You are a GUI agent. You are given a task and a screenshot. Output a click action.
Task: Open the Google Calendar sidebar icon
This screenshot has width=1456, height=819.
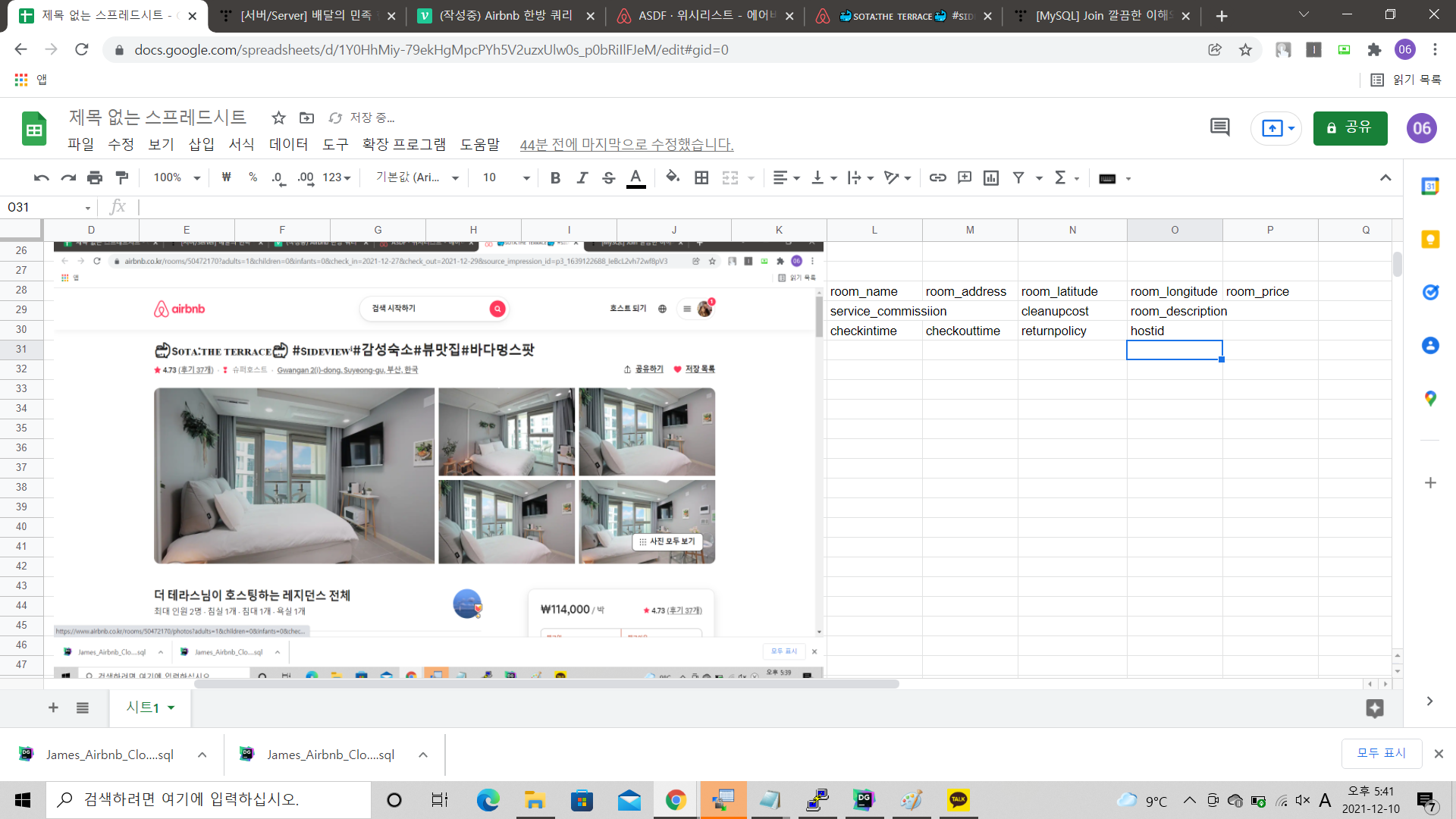[x=1429, y=187]
